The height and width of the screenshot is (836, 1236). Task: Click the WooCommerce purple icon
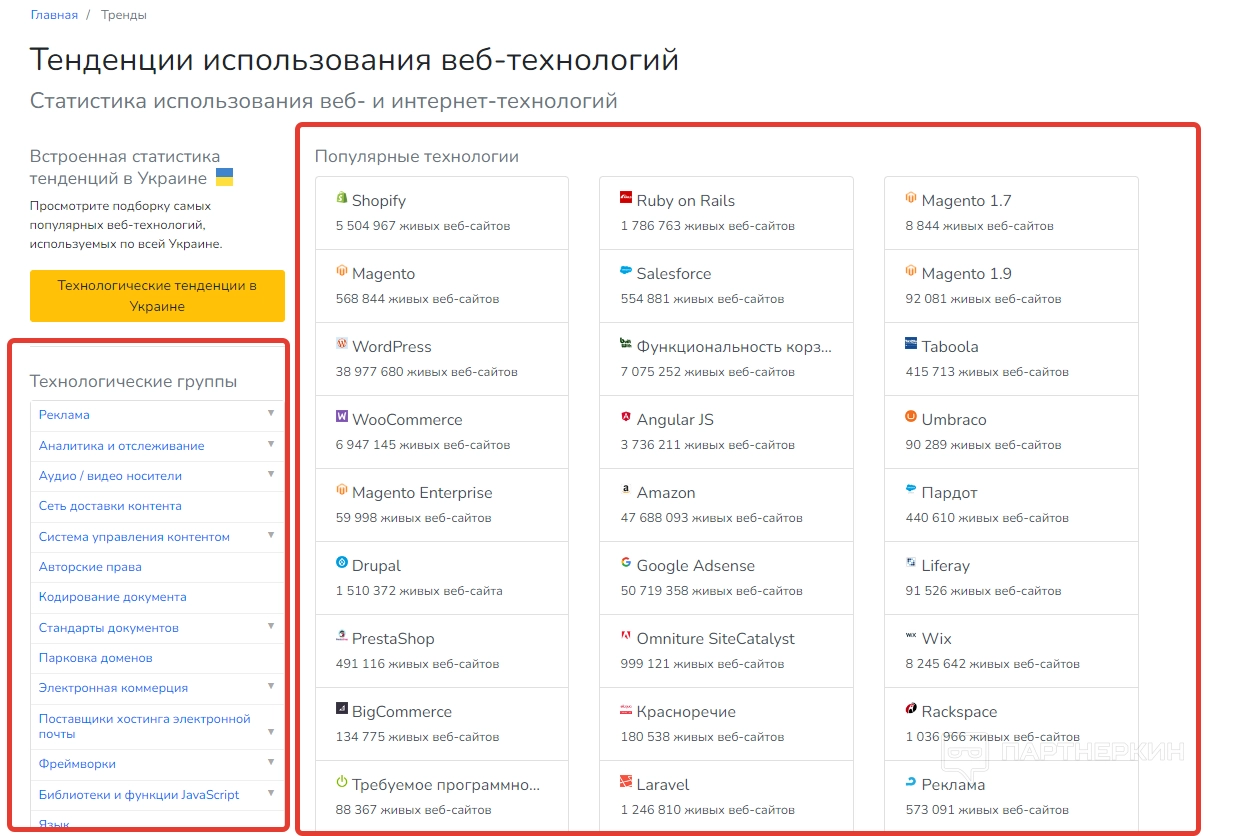click(x=342, y=417)
